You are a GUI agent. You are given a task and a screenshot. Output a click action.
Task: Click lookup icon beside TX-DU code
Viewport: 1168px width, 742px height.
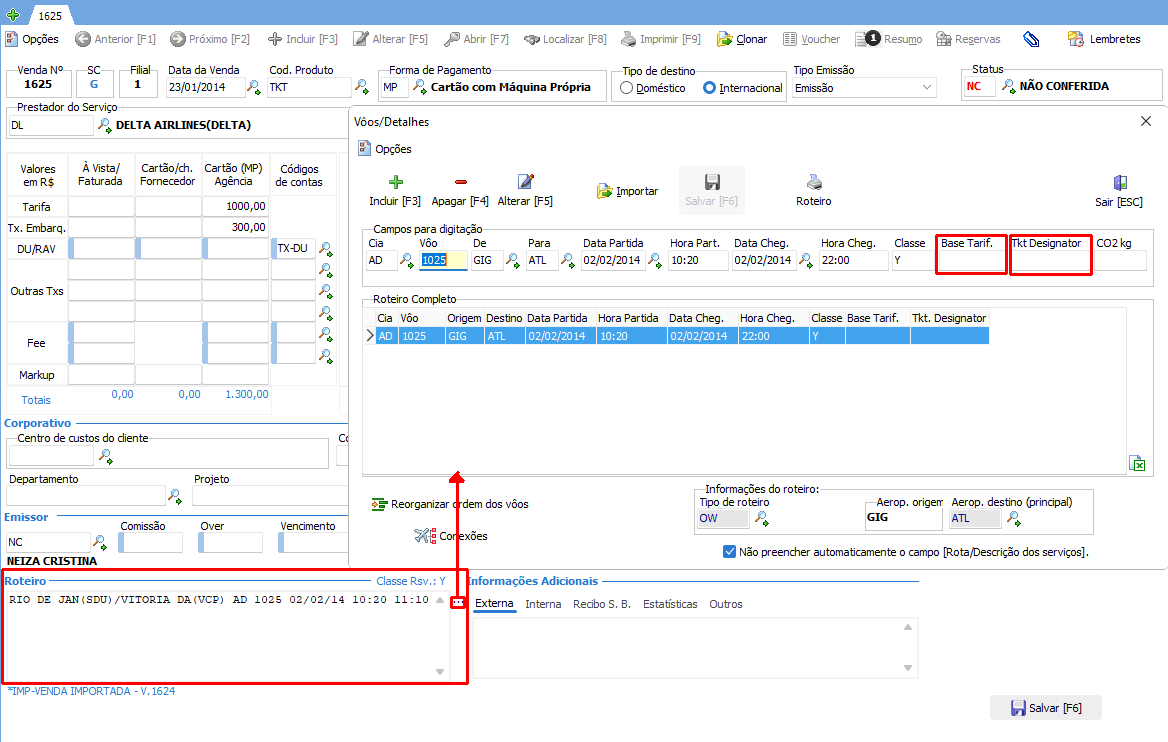click(326, 248)
